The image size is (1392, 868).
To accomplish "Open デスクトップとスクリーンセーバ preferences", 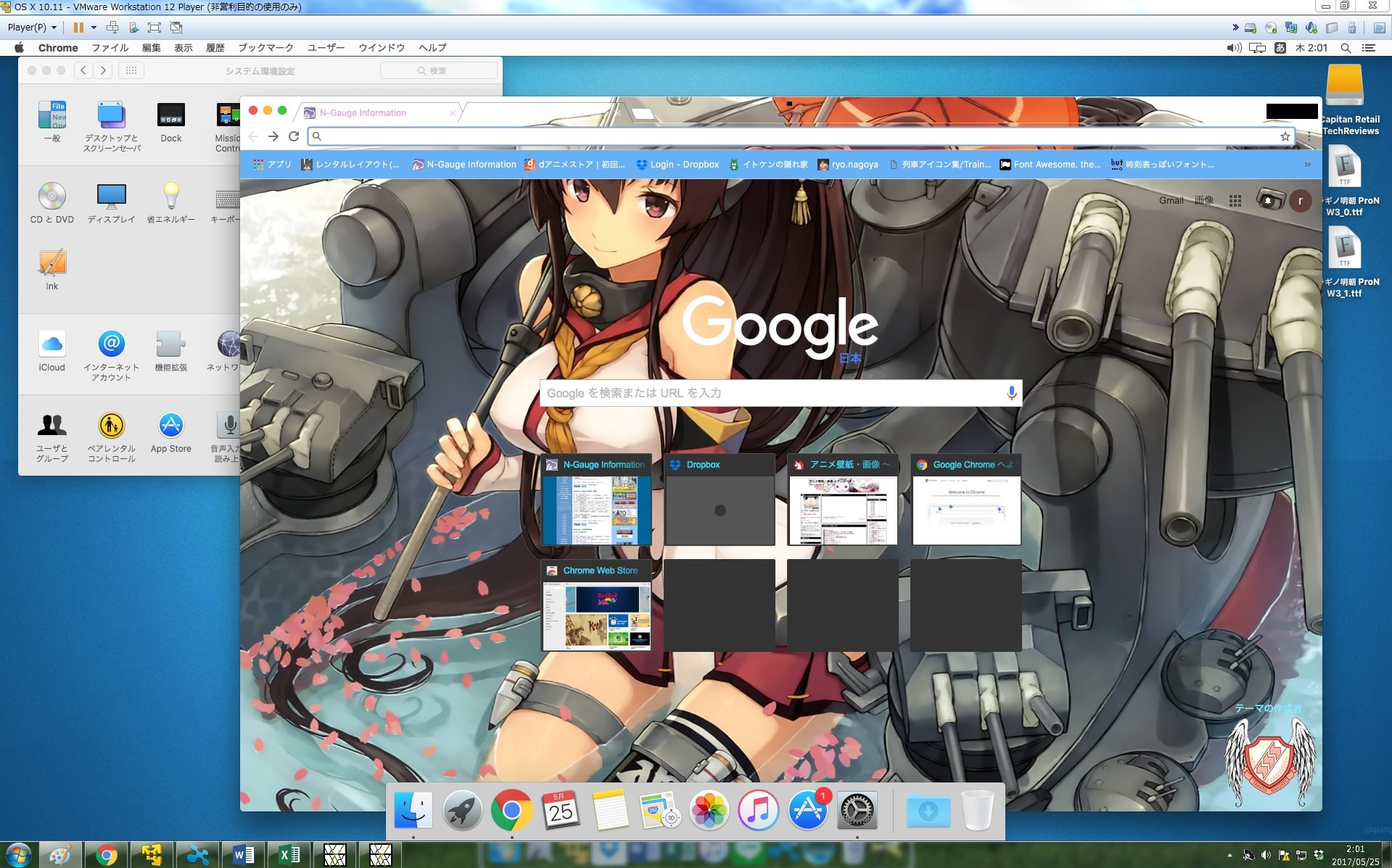I will pos(112,127).
